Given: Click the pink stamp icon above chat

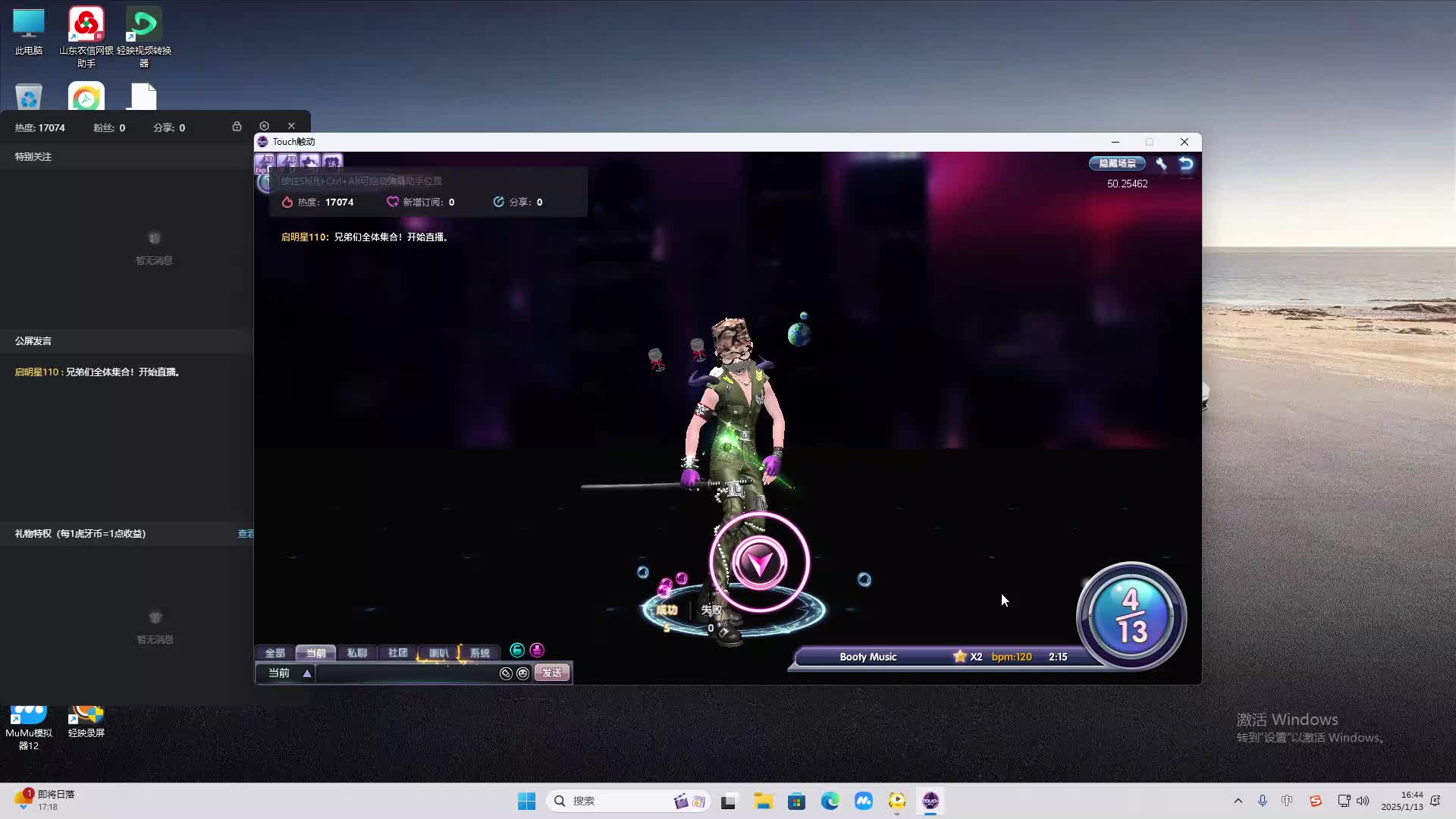Looking at the screenshot, I should coord(537,650).
